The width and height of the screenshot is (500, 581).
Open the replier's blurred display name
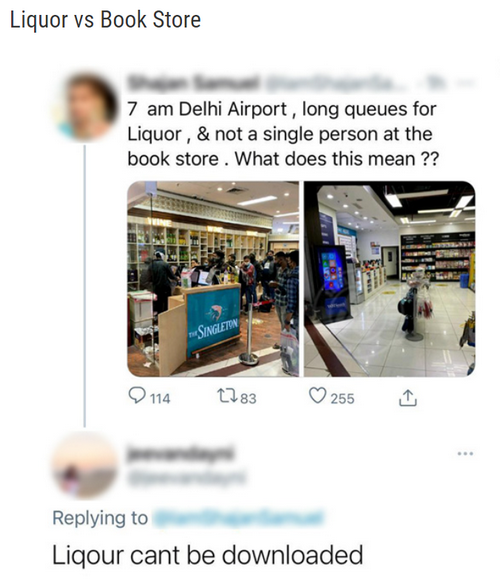click(x=181, y=453)
